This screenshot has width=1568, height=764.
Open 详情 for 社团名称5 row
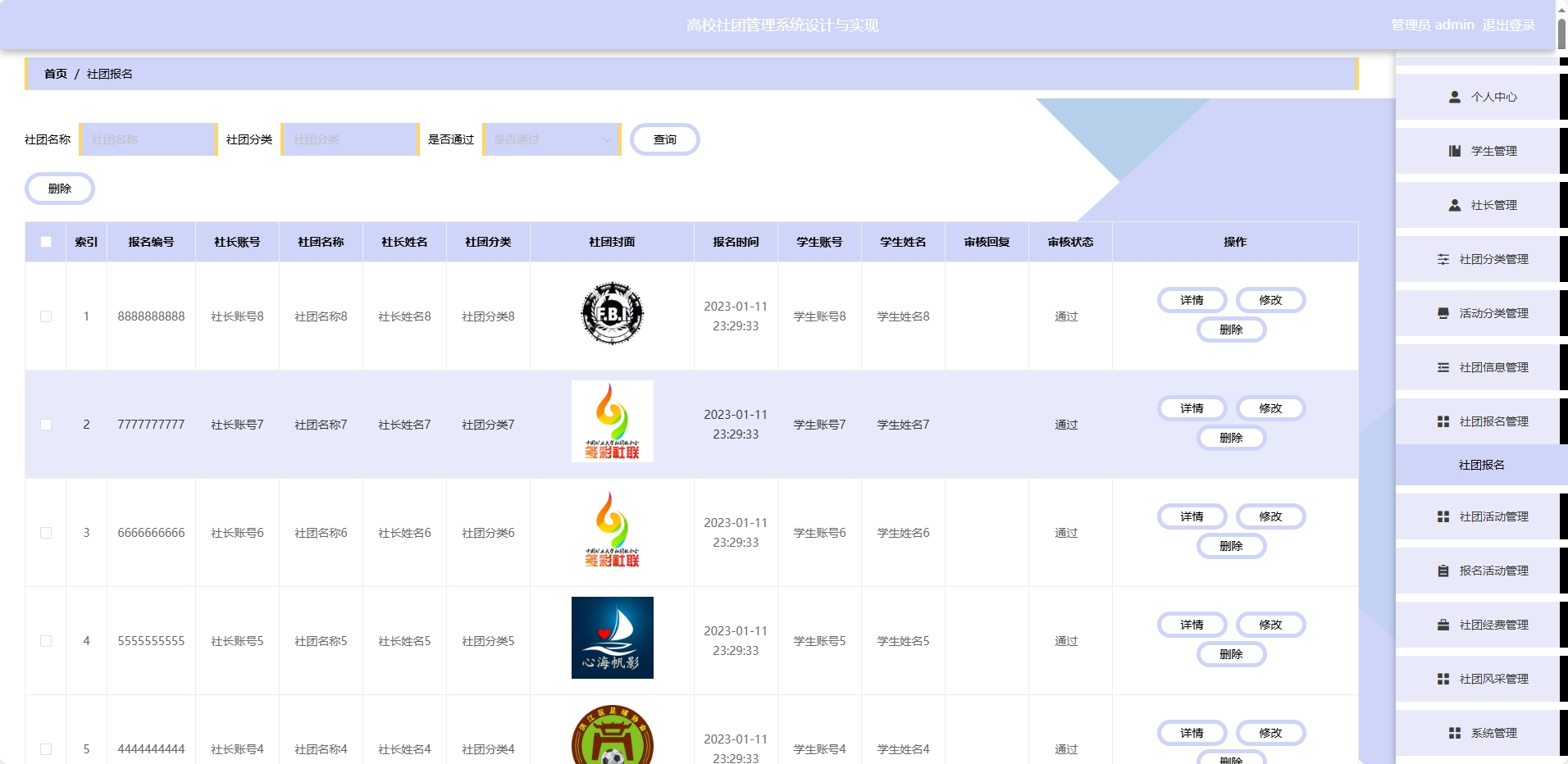[1192, 625]
